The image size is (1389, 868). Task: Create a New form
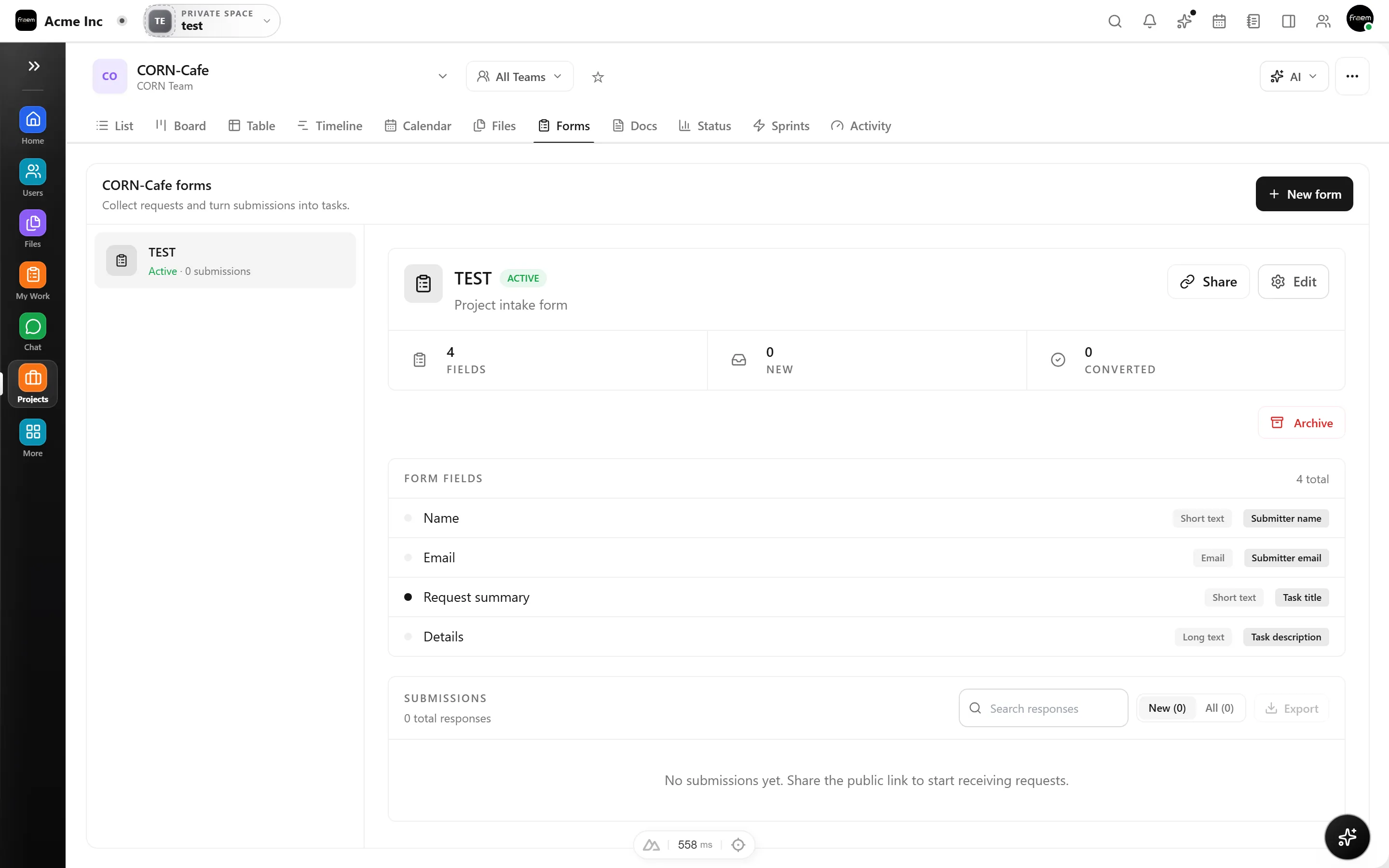[x=1304, y=194]
